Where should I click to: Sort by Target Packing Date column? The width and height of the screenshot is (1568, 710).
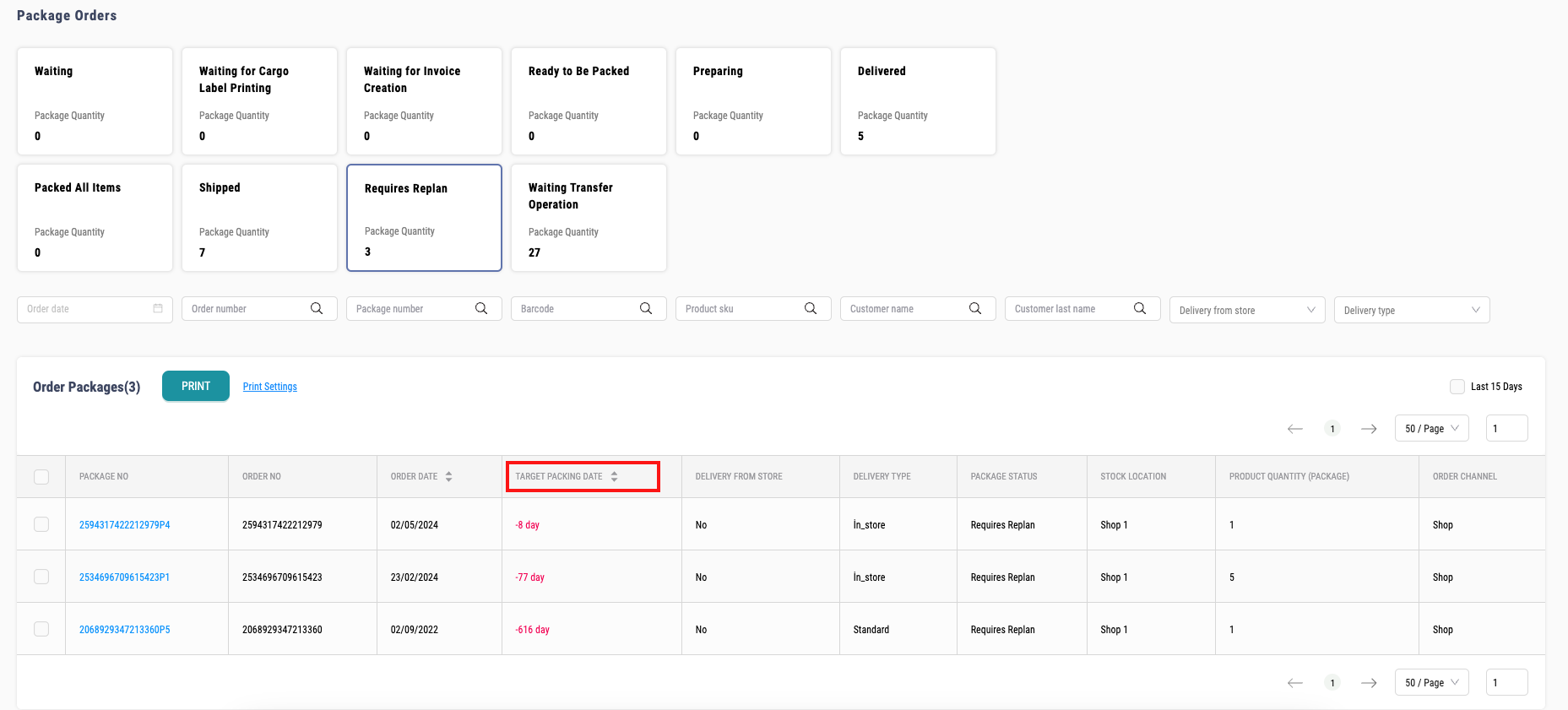(614, 477)
